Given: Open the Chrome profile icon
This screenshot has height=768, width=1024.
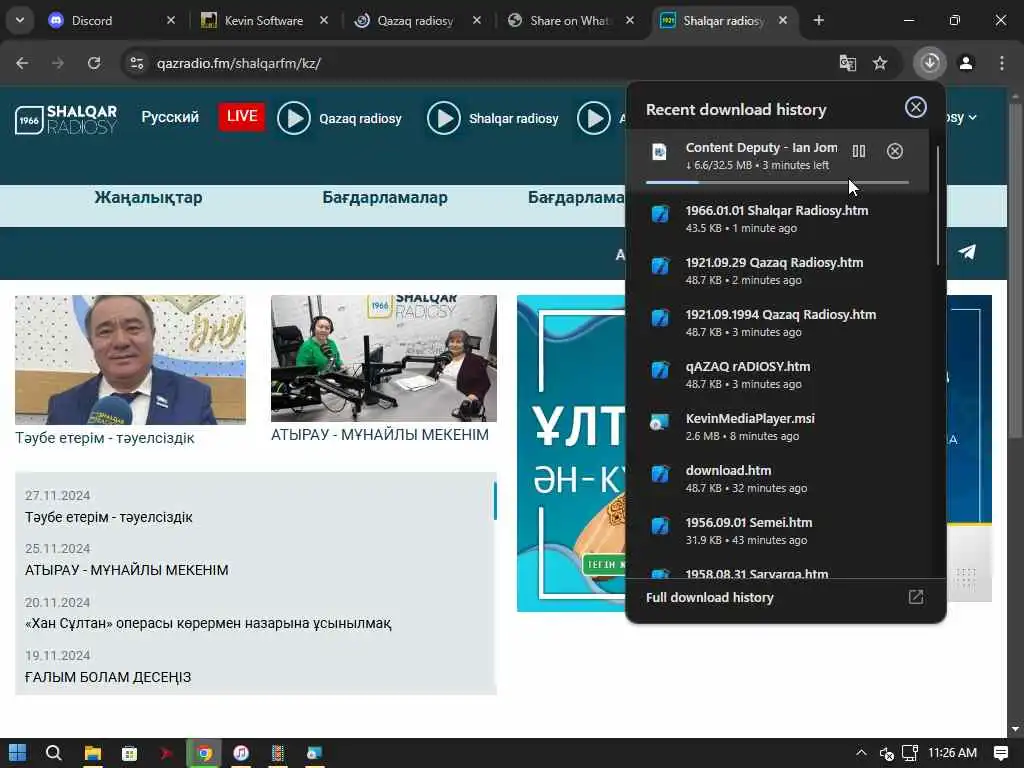Looking at the screenshot, I should [x=966, y=63].
